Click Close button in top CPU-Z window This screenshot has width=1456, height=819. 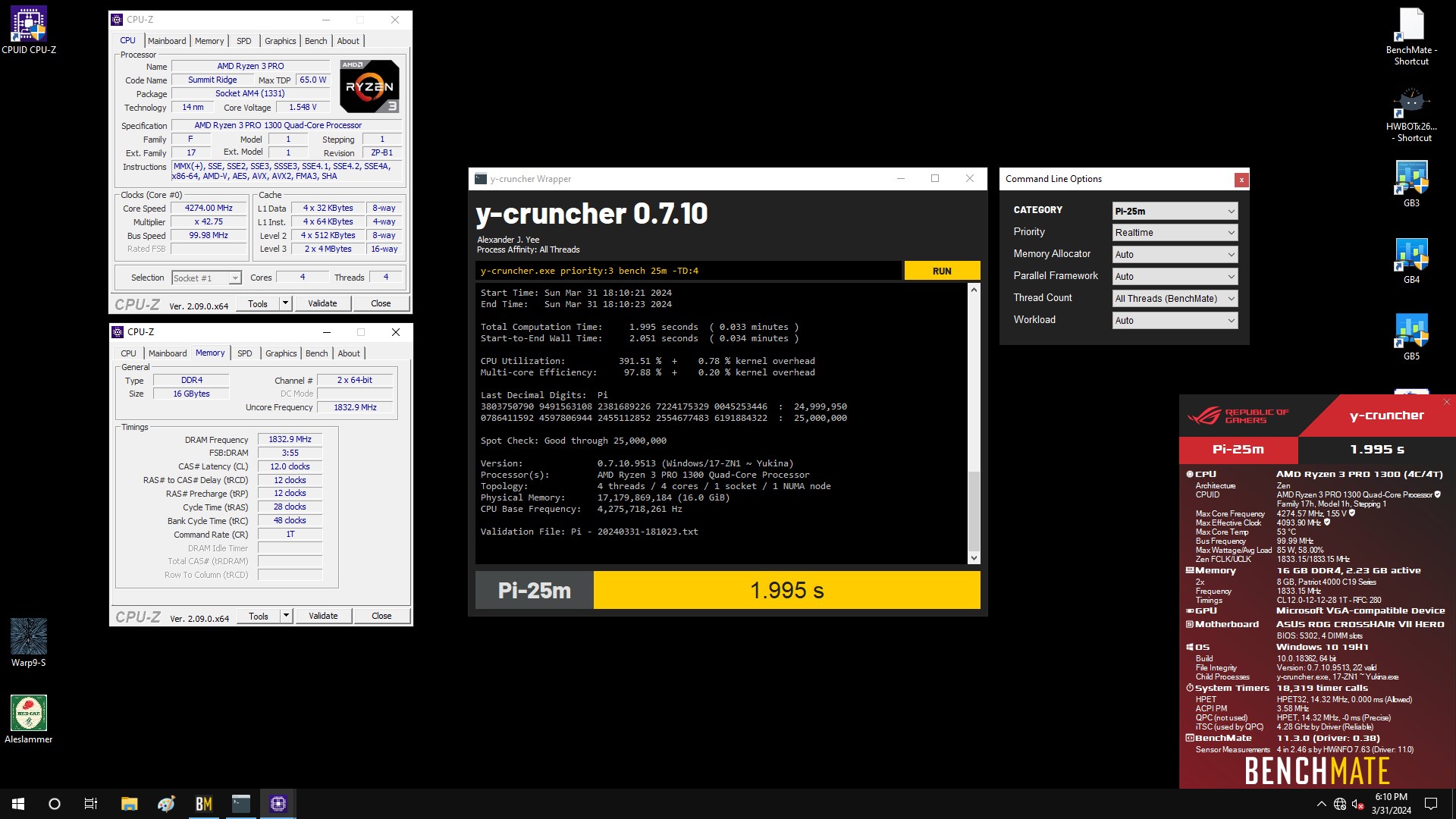pyautogui.click(x=381, y=303)
